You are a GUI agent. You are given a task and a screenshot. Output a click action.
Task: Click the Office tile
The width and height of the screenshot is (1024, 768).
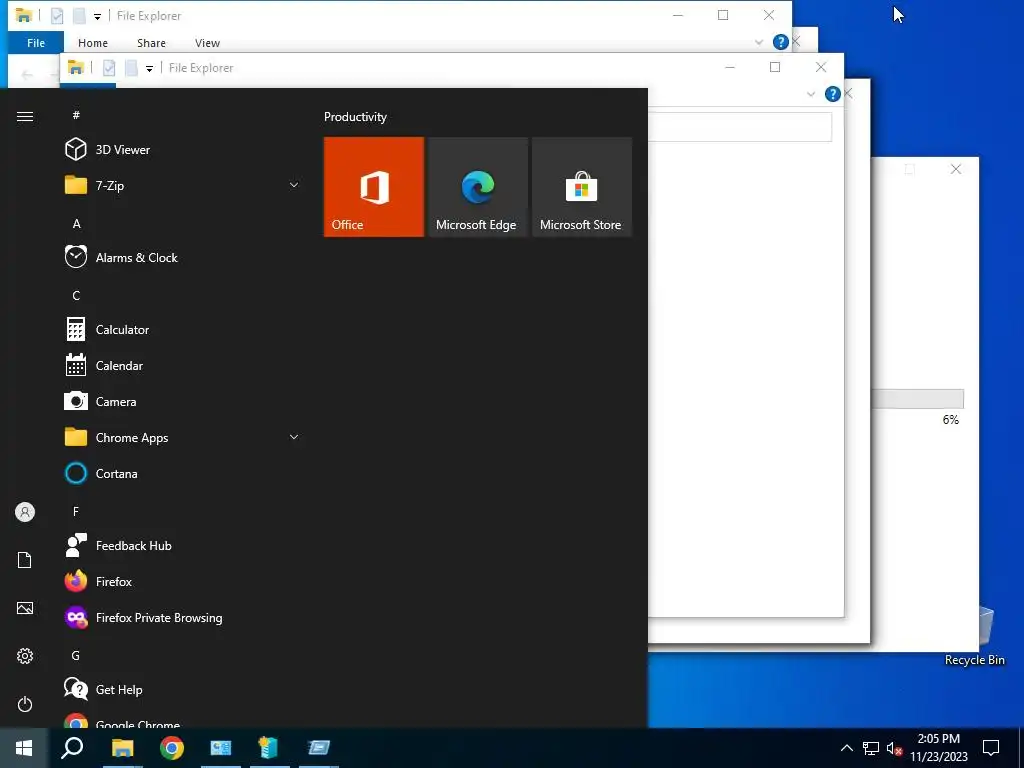(374, 187)
